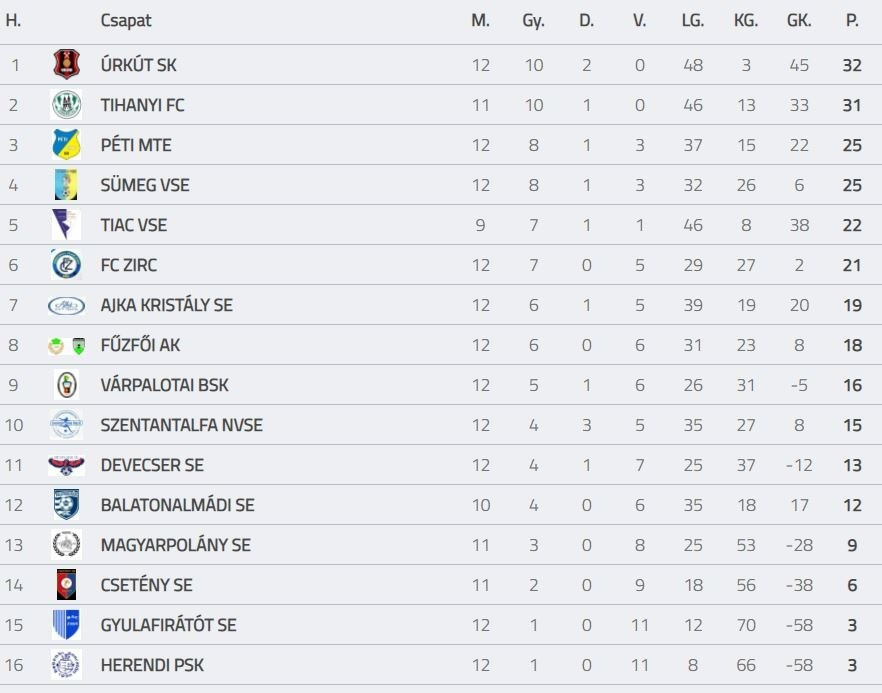Click the Fűzfői AK team name
Screen dimensions: 882x693
point(140,345)
